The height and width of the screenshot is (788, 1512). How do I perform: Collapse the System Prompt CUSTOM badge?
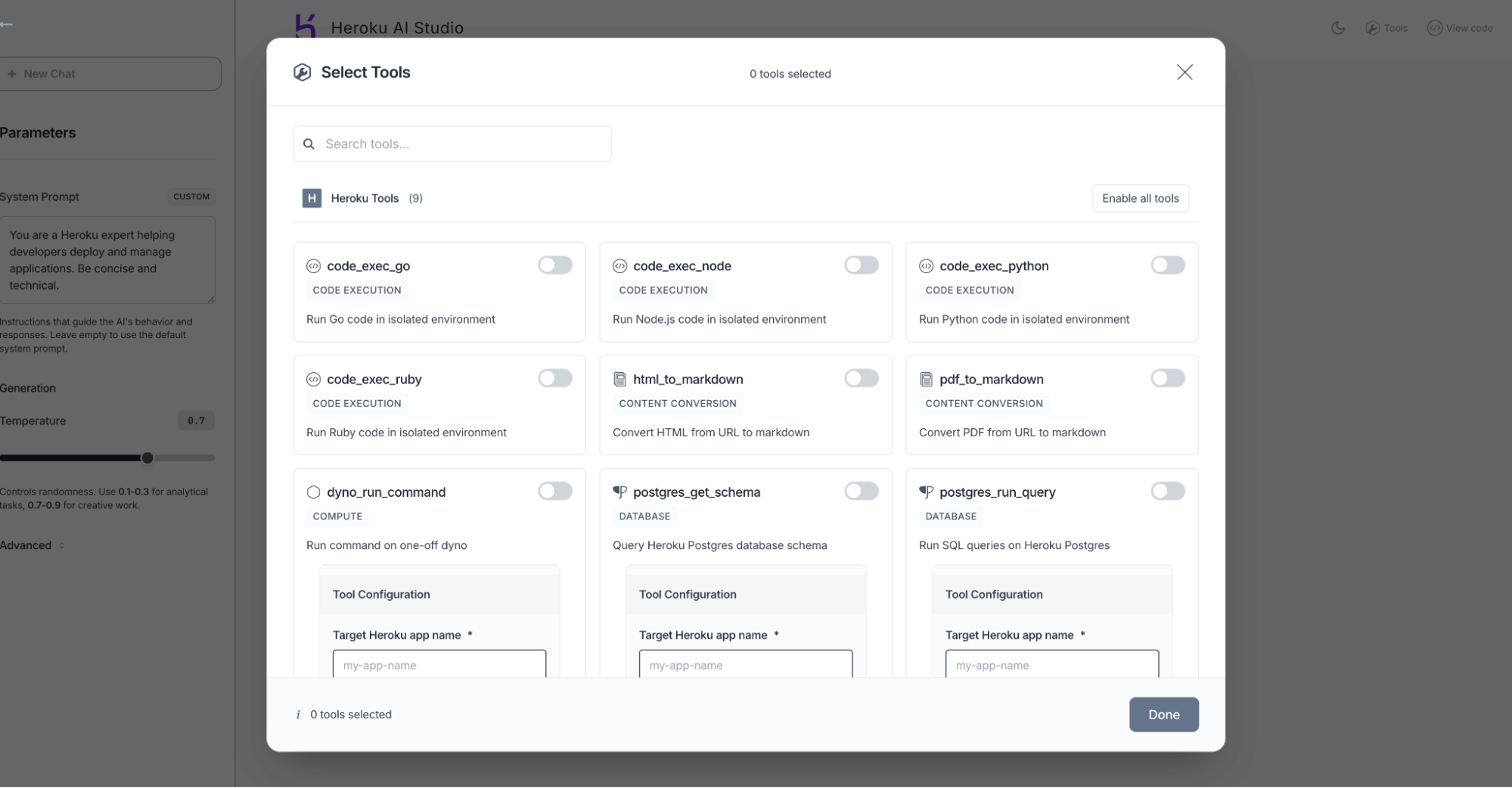(x=191, y=197)
